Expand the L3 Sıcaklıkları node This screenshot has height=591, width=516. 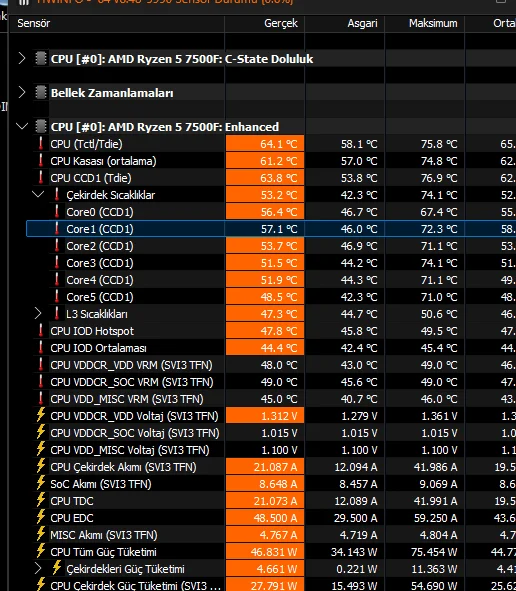(x=38, y=314)
